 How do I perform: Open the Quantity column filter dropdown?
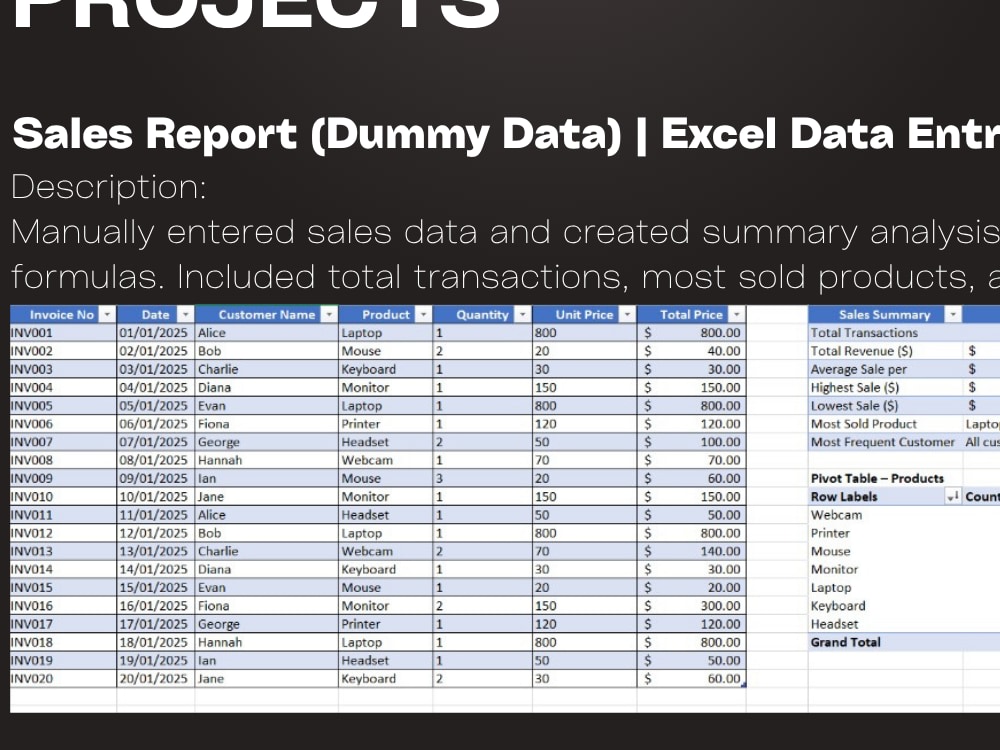(x=522, y=314)
